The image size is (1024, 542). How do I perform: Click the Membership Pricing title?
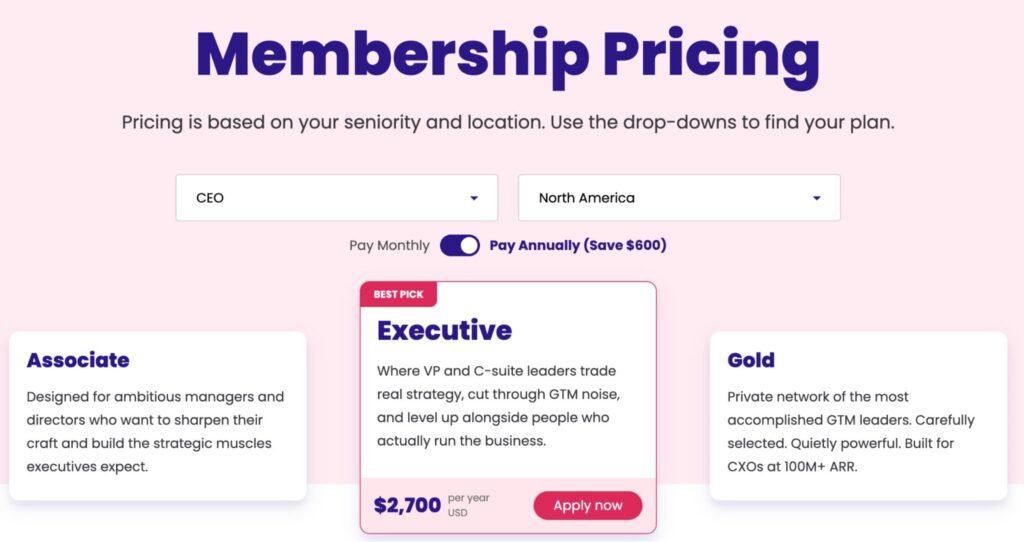coord(508,55)
